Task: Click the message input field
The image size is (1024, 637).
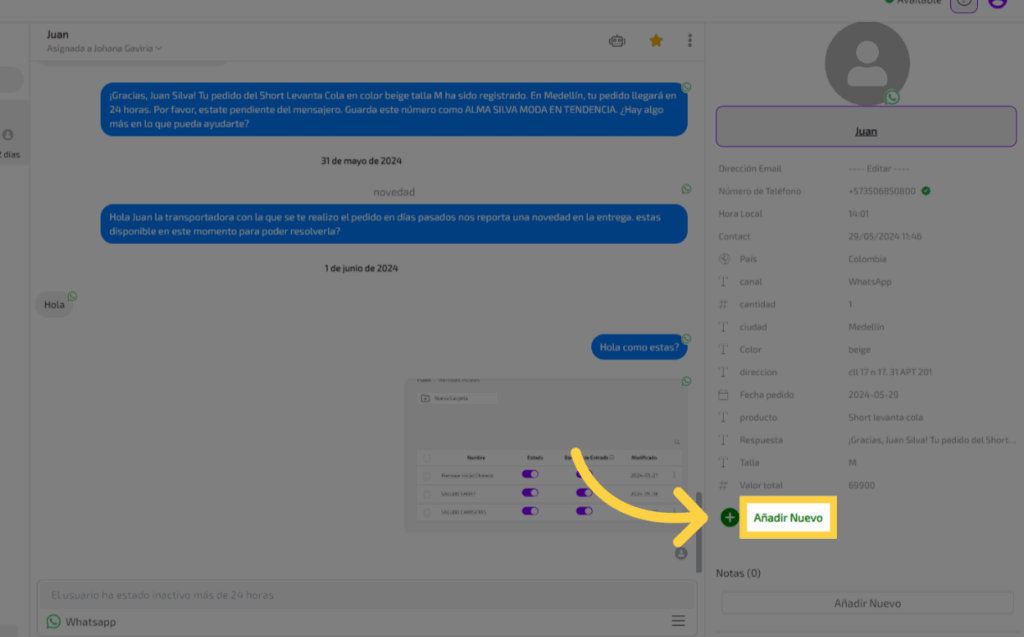Action: tap(360, 595)
